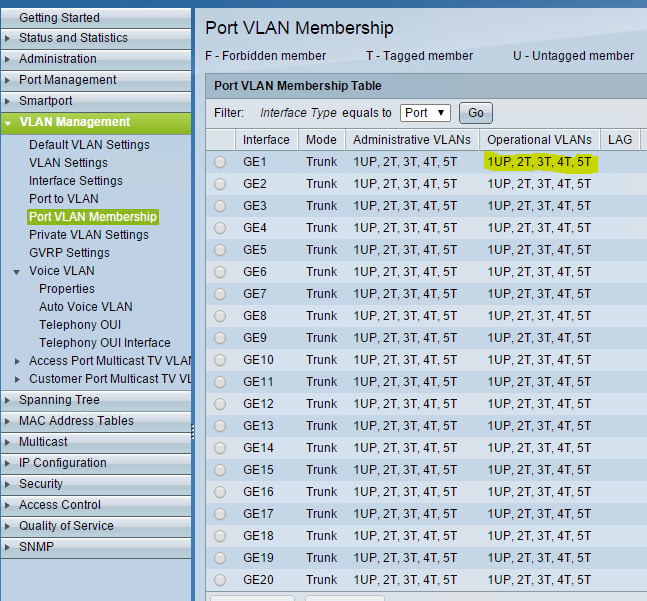The height and width of the screenshot is (601, 647).
Task: Click the Interface column header
Action: pos(267,140)
